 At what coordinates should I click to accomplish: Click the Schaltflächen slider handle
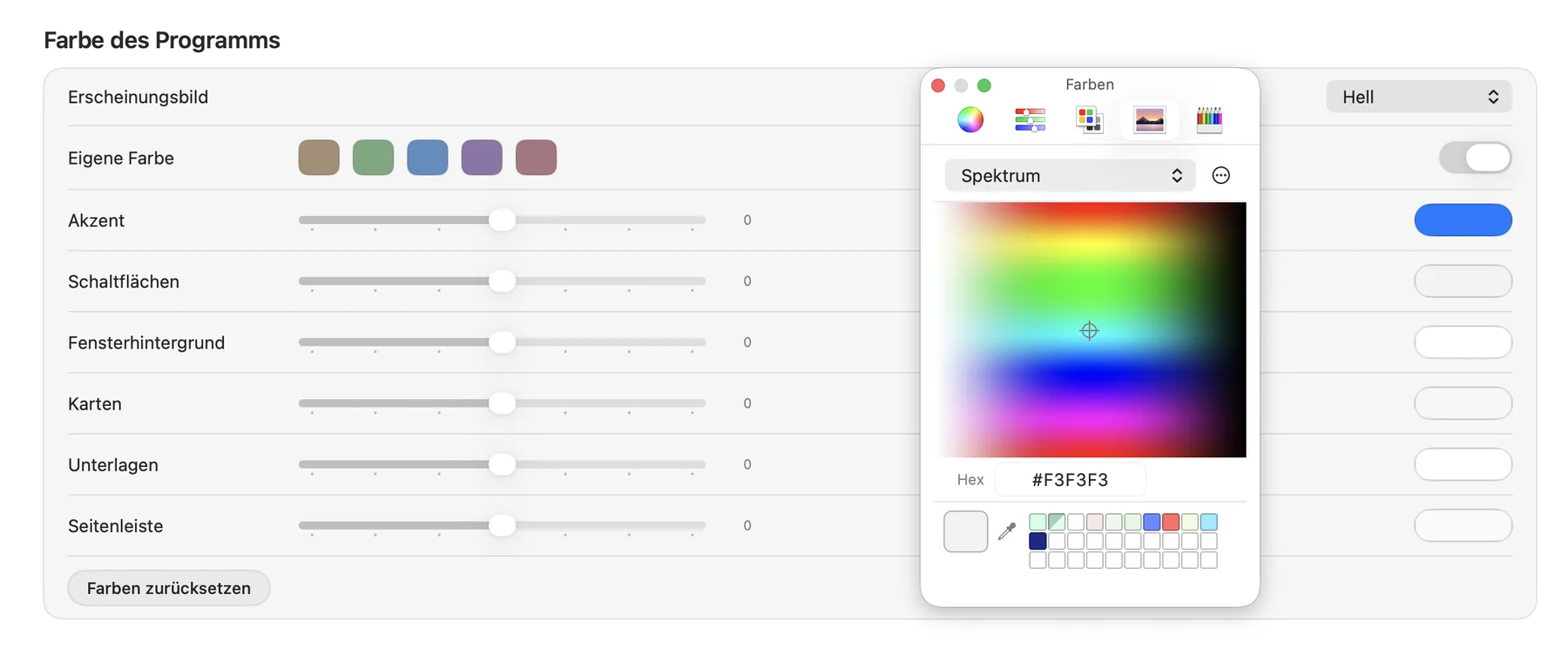[502, 281]
